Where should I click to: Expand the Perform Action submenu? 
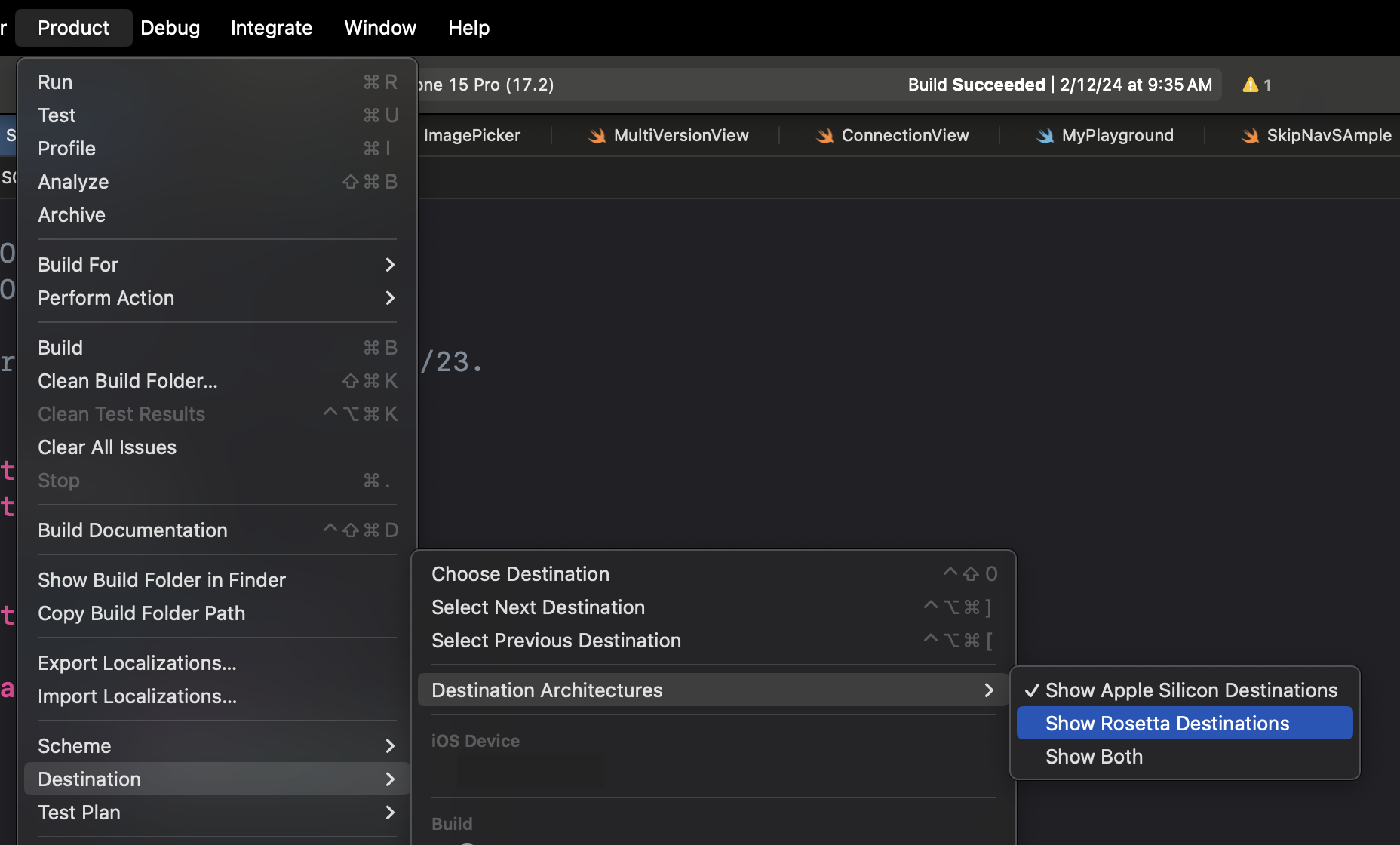click(217, 298)
